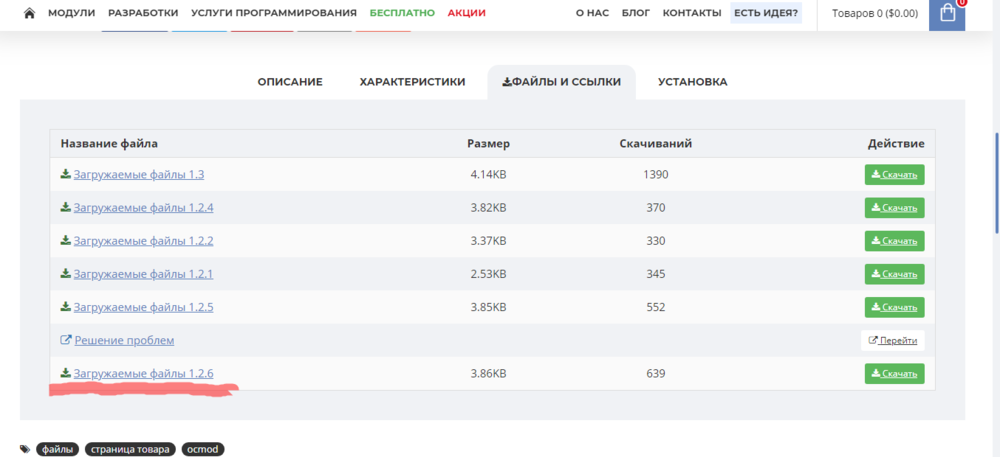Screen dimensions: 1000x457
Task: Click download icon beside Загружаемые файлы 1.2.4
Action: (66, 207)
